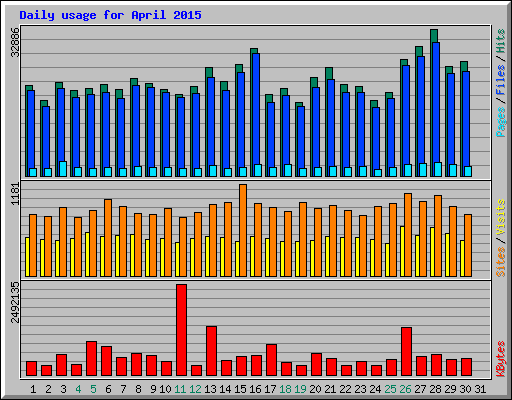Select day 10 on the date axis
The height and width of the screenshot is (400, 512).
pos(165,389)
